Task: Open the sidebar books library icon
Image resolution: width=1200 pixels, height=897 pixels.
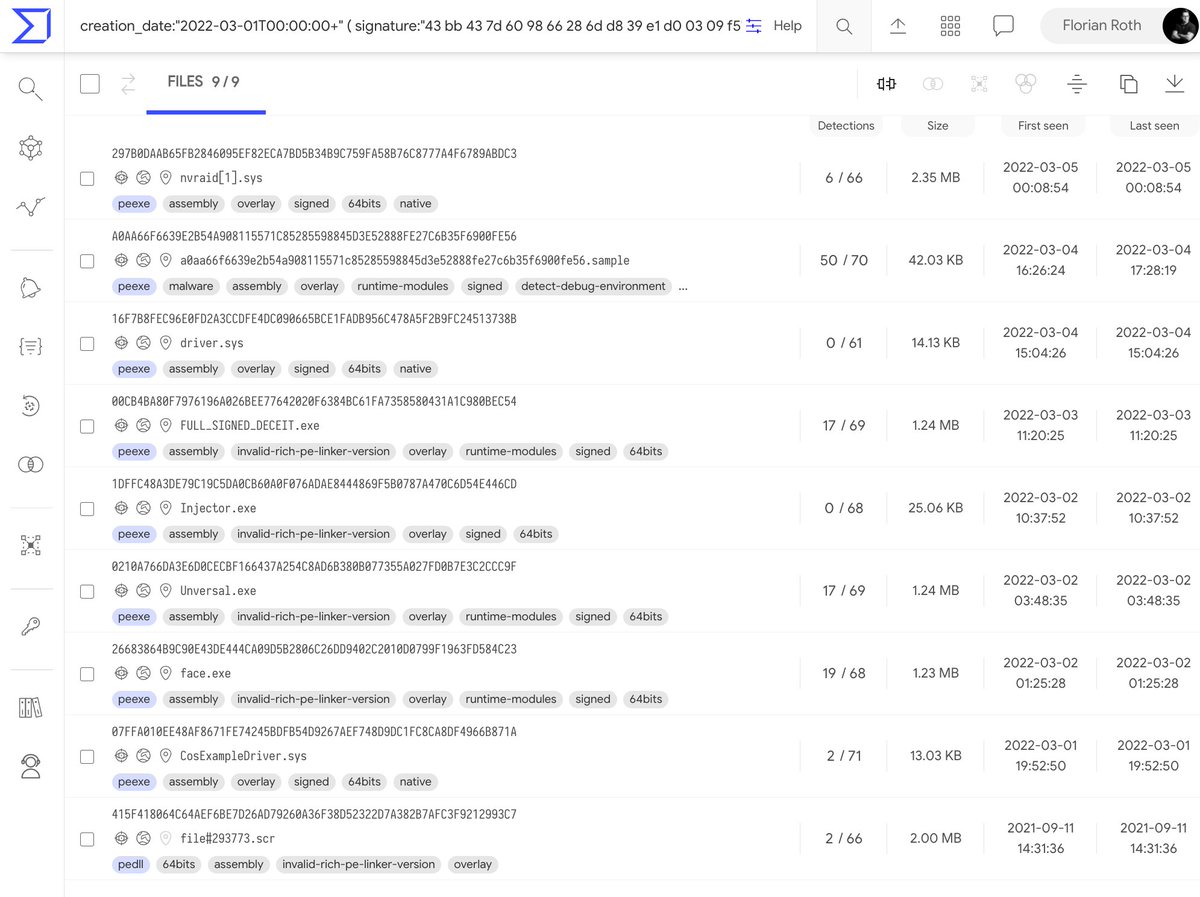Action: (x=31, y=708)
